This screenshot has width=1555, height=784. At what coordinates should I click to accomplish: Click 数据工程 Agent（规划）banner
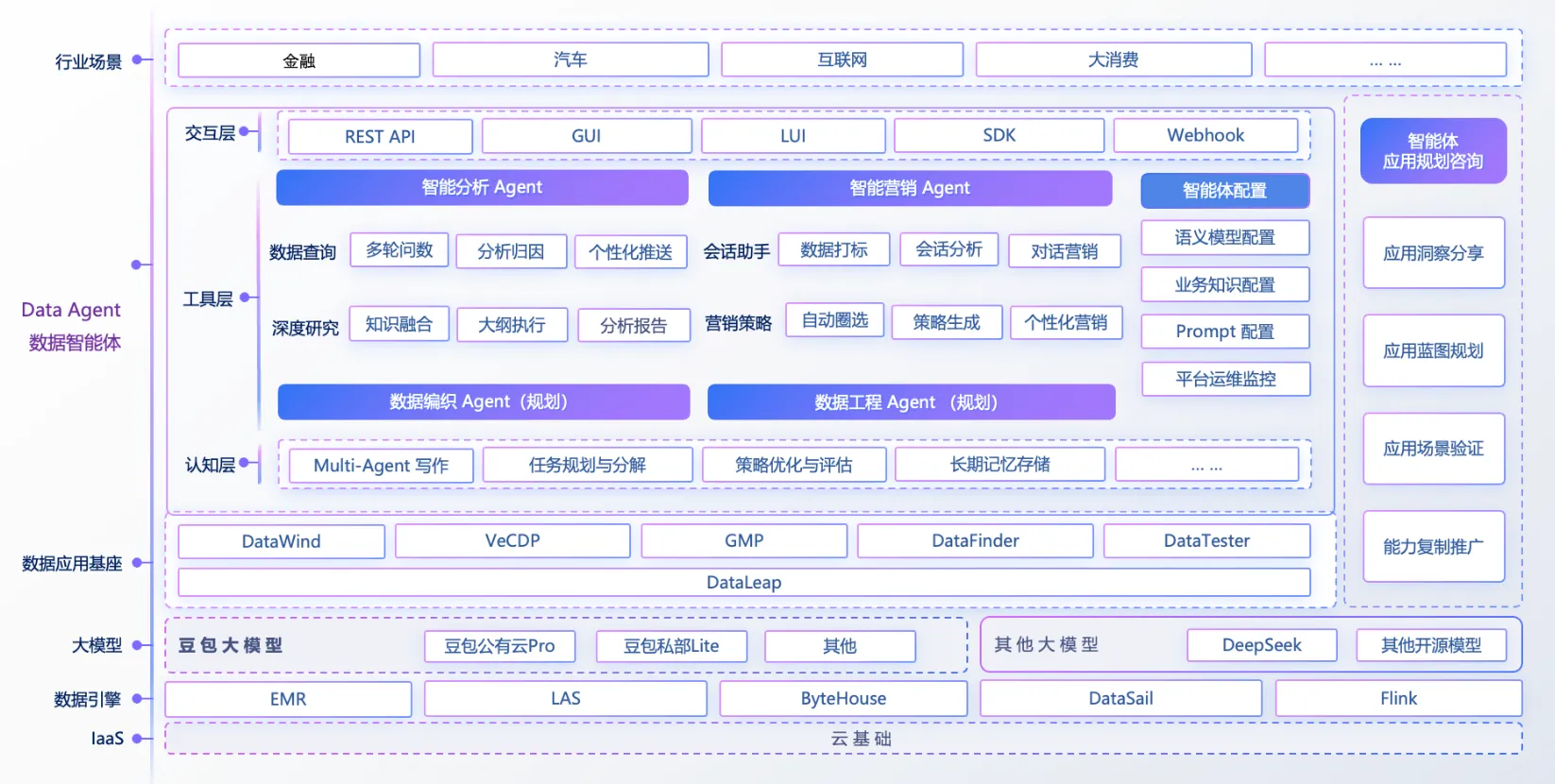[x=911, y=402]
